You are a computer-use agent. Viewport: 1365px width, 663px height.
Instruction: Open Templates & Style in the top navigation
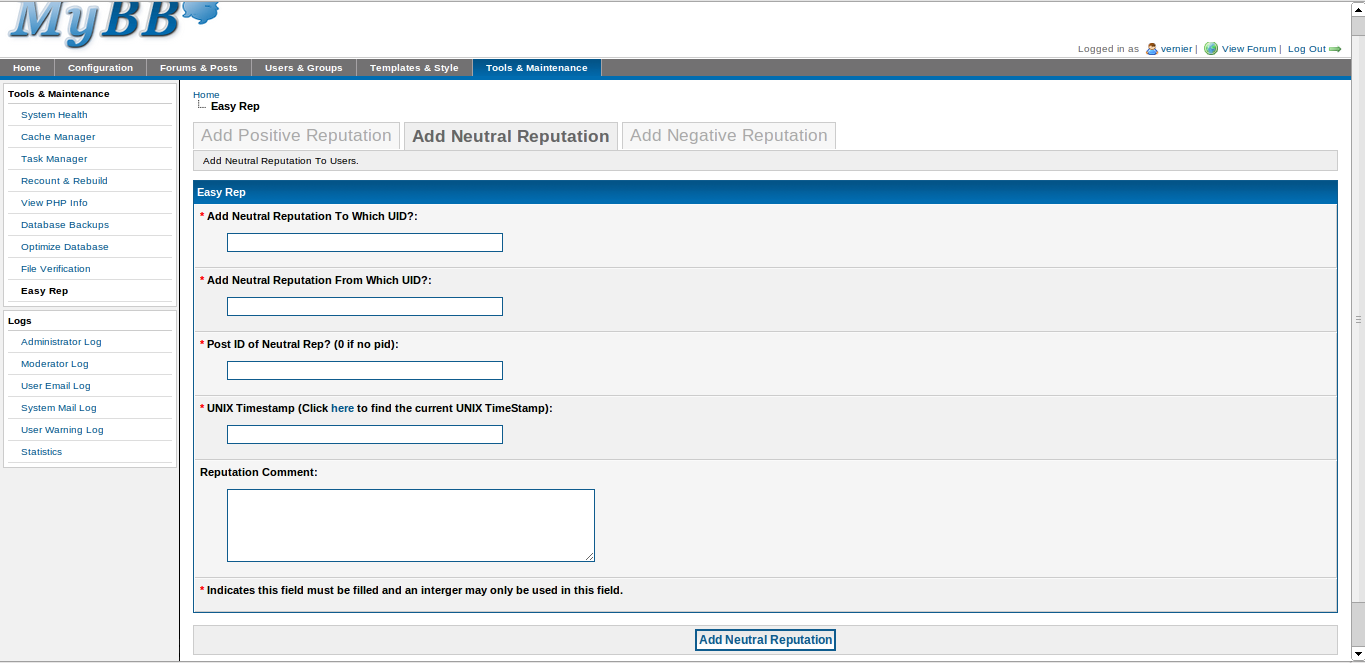pyautogui.click(x=414, y=68)
